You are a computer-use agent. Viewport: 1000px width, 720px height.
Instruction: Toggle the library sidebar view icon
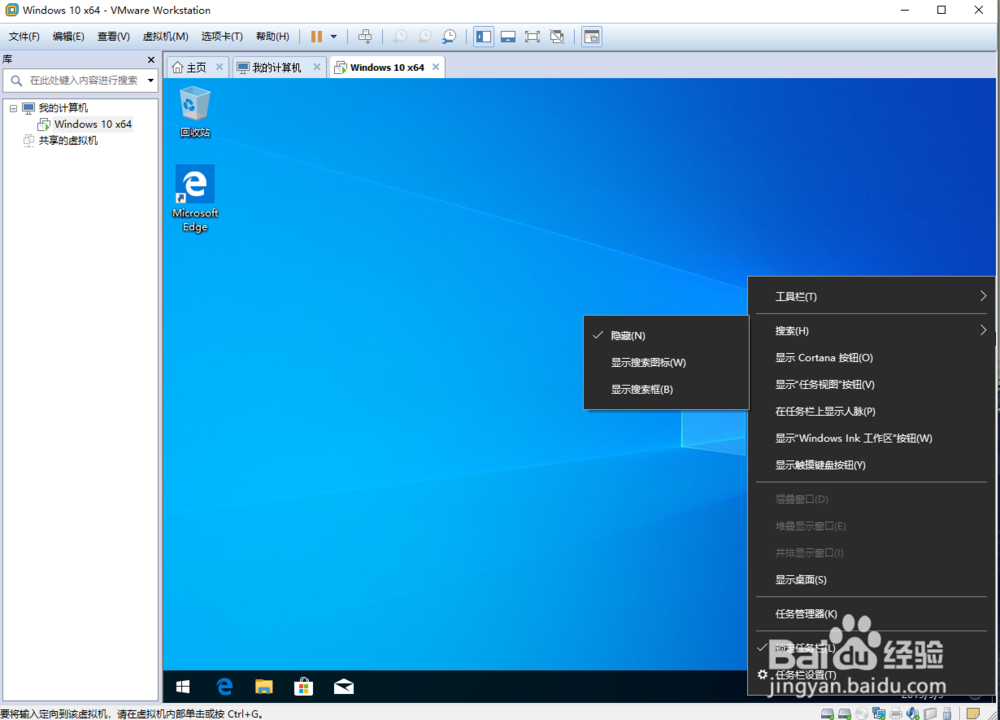pos(483,36)
